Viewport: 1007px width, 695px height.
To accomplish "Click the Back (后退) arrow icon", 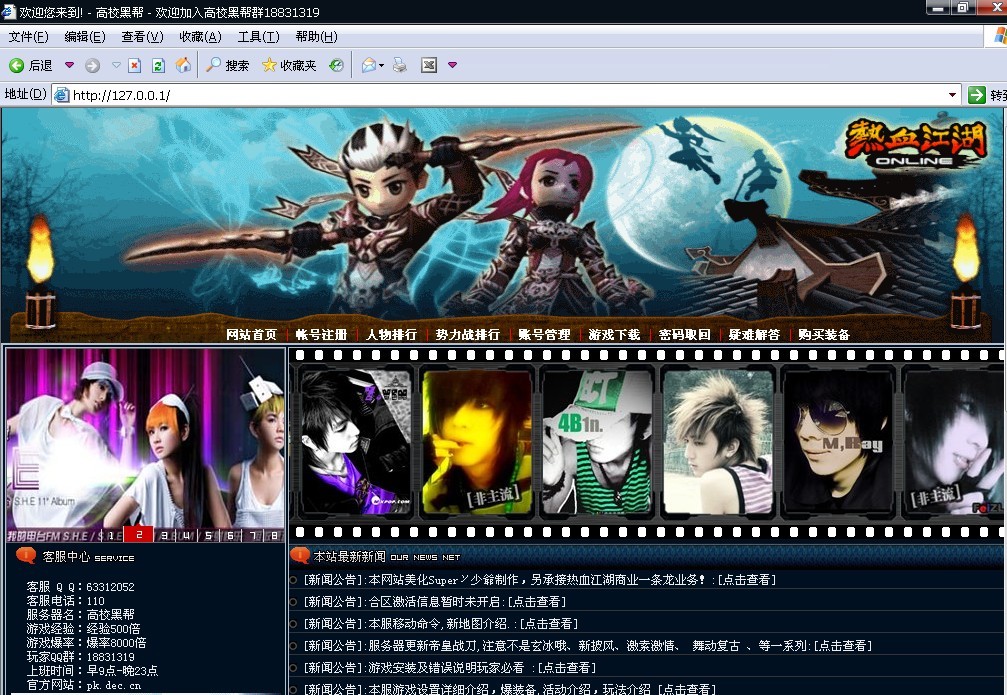I will pyautogui.click(x=17, y=66).
